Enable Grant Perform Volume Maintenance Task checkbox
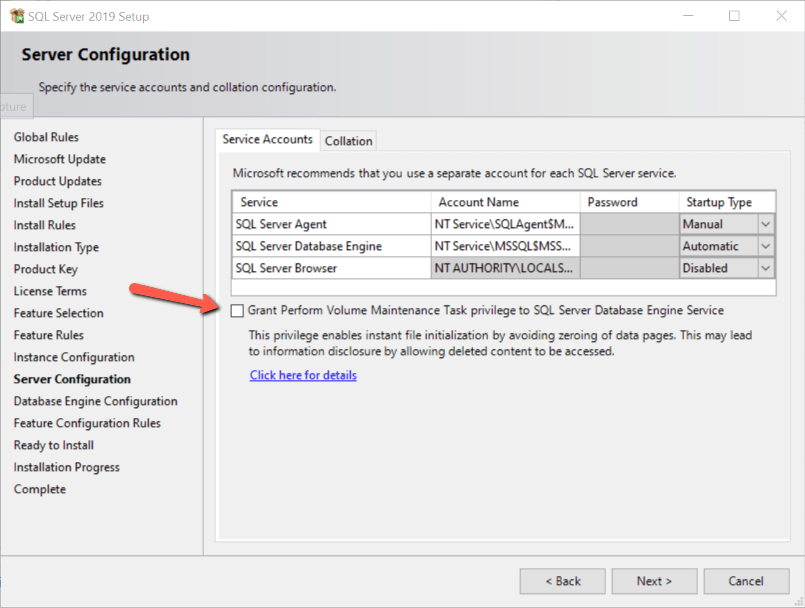Viewport: 805px width, 608px height. (x=237, y=311)
